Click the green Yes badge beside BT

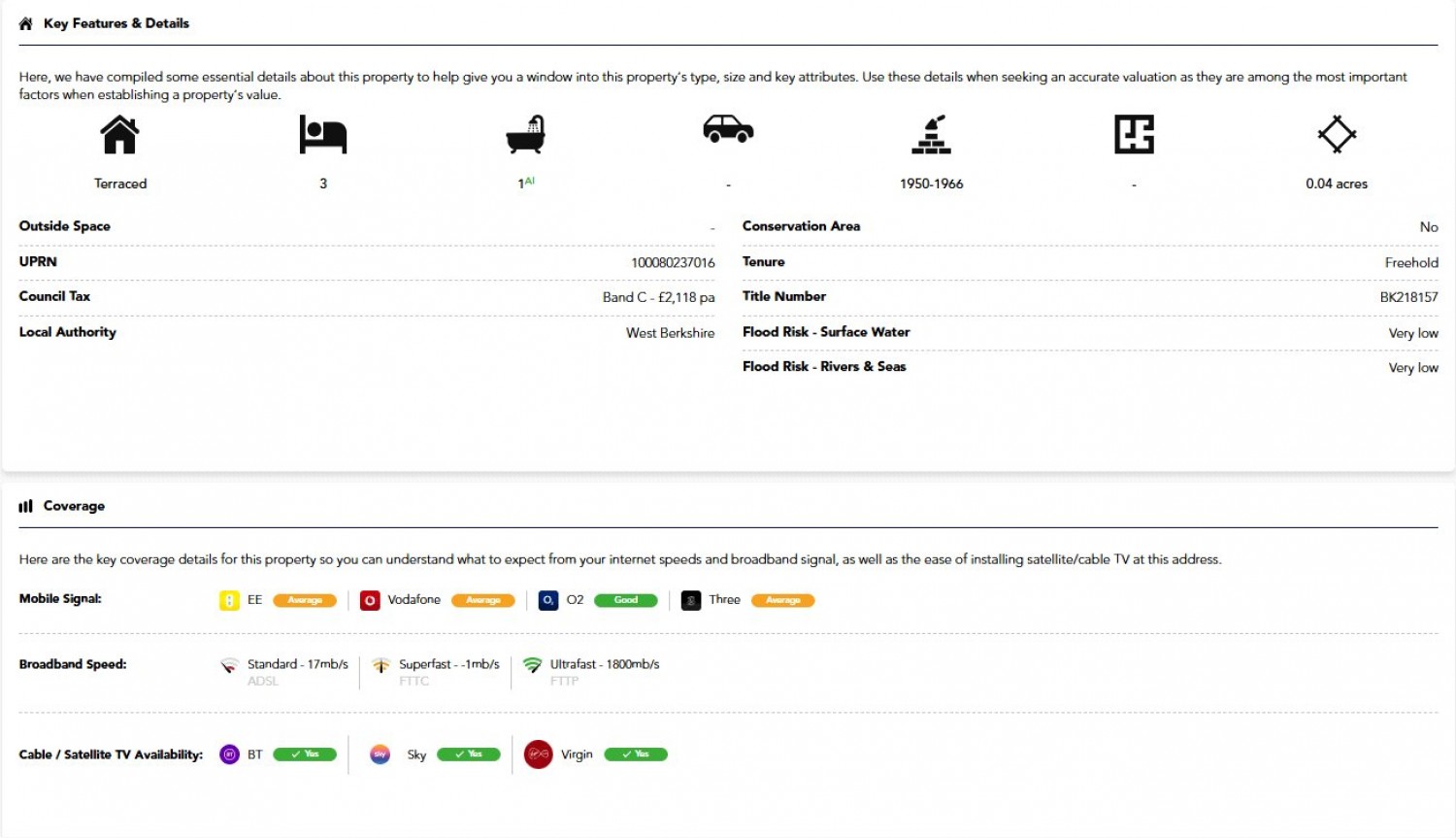tap(305, 754)
